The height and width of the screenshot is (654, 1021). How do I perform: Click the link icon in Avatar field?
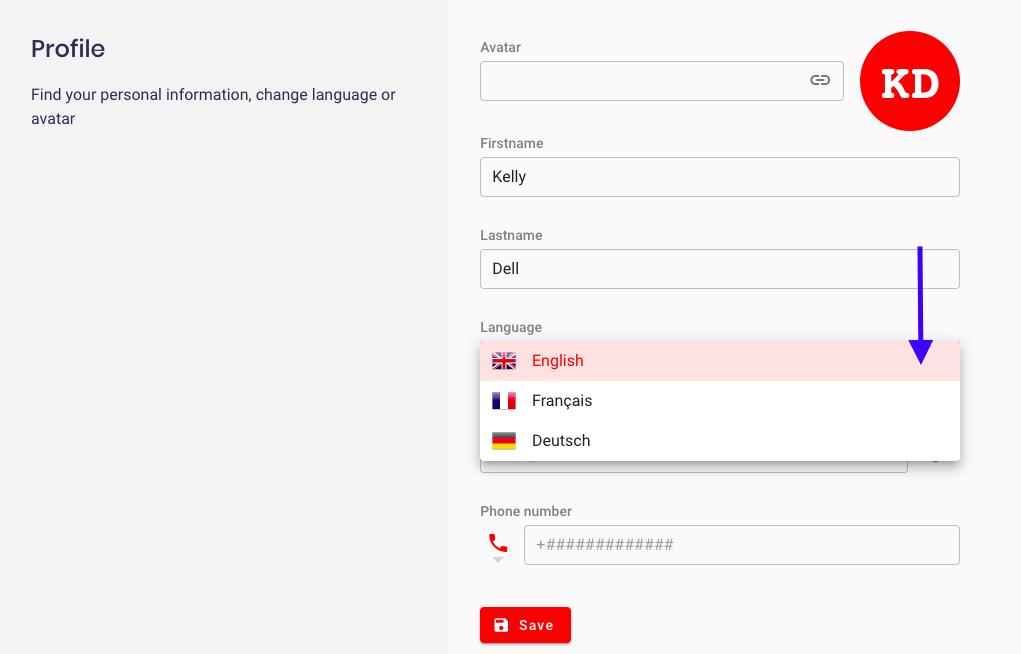coord(820,80)
